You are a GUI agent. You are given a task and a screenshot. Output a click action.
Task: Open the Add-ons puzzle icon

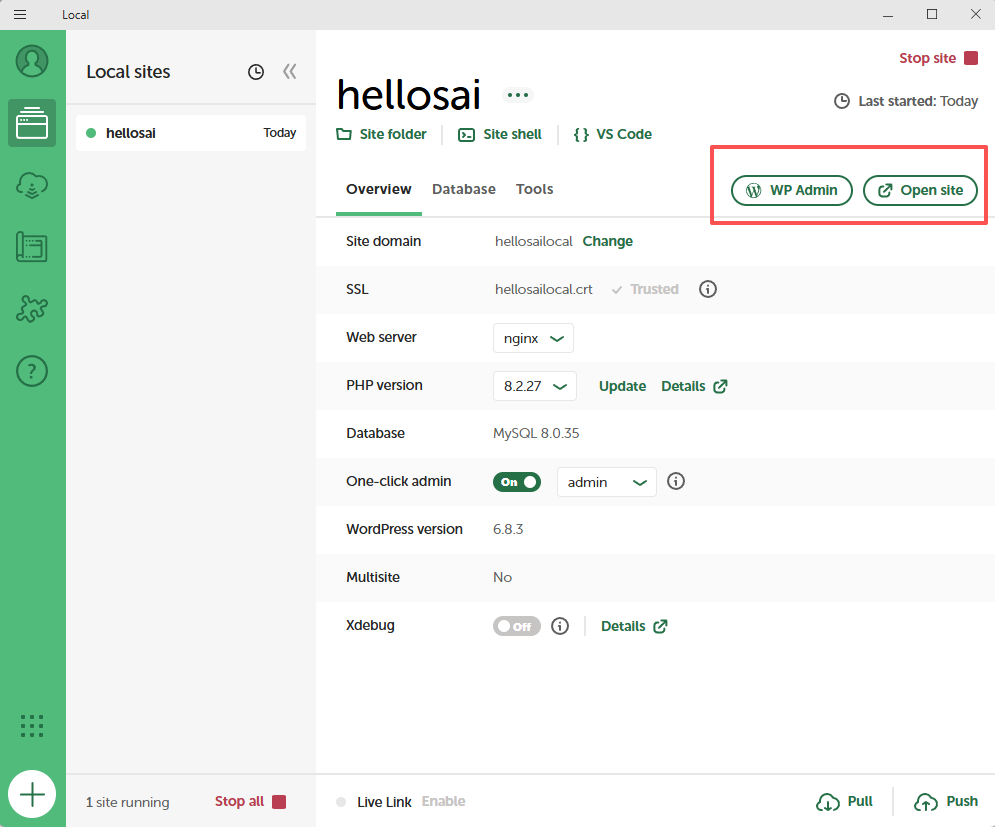pos(32,309)
